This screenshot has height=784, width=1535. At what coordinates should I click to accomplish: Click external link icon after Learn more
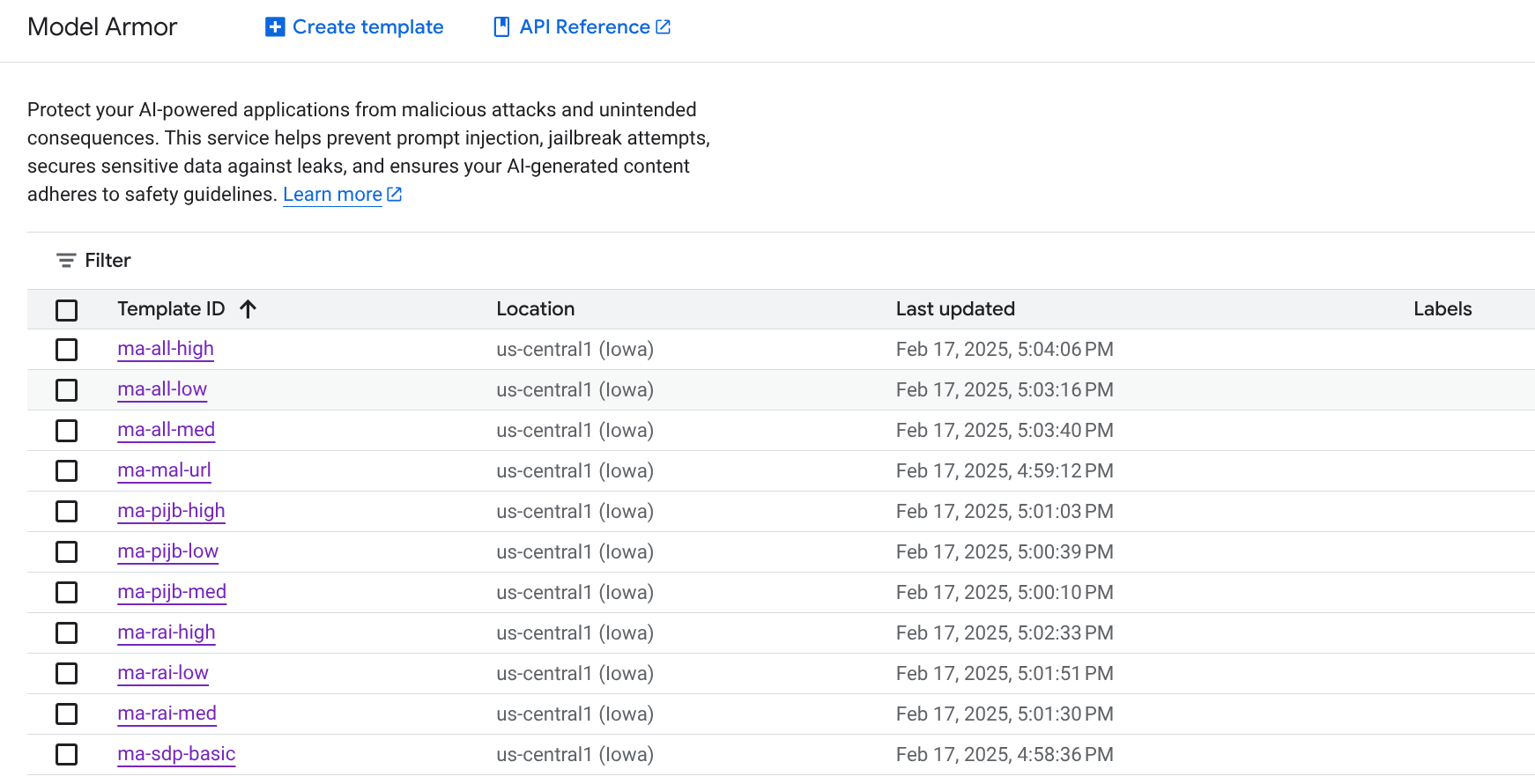(395, 194)
